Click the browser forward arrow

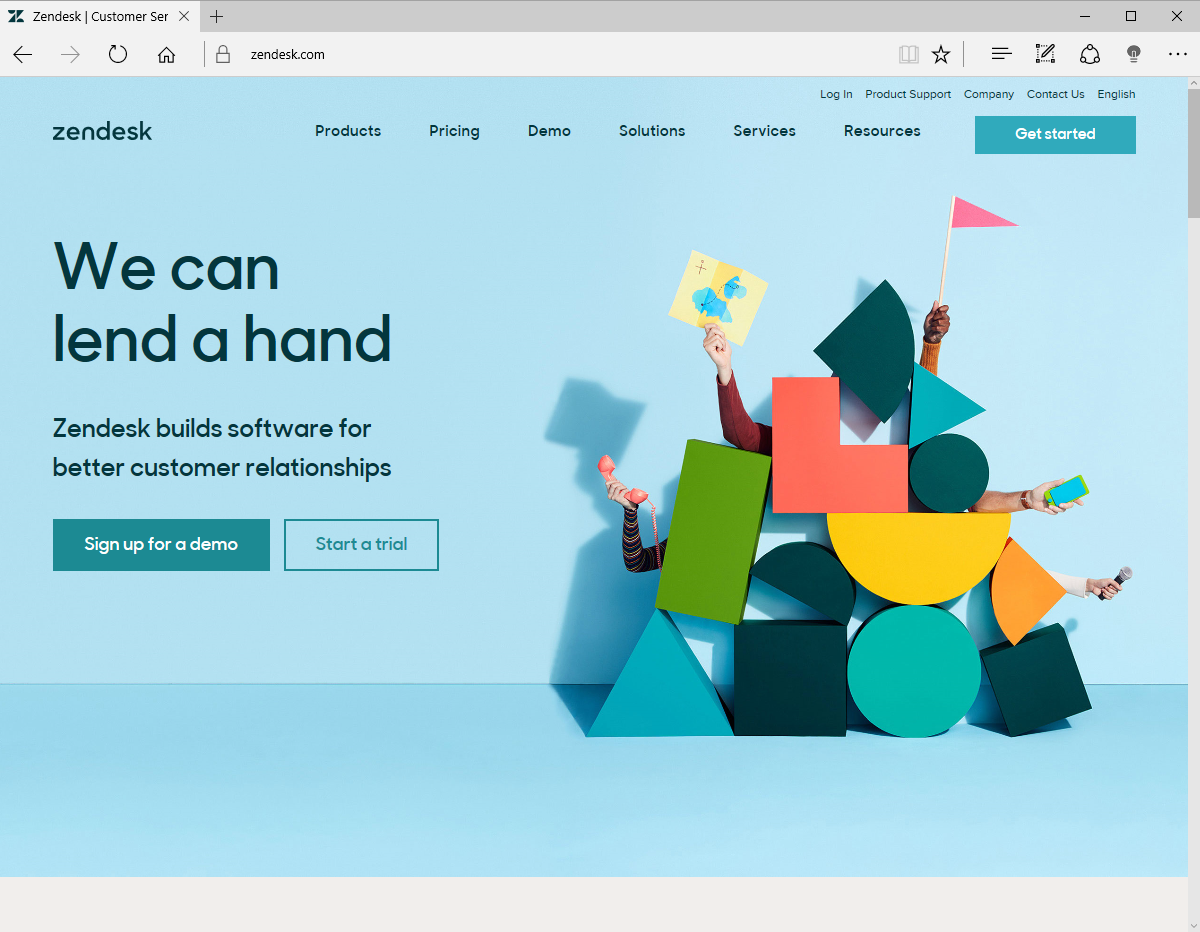pos(70,54)
